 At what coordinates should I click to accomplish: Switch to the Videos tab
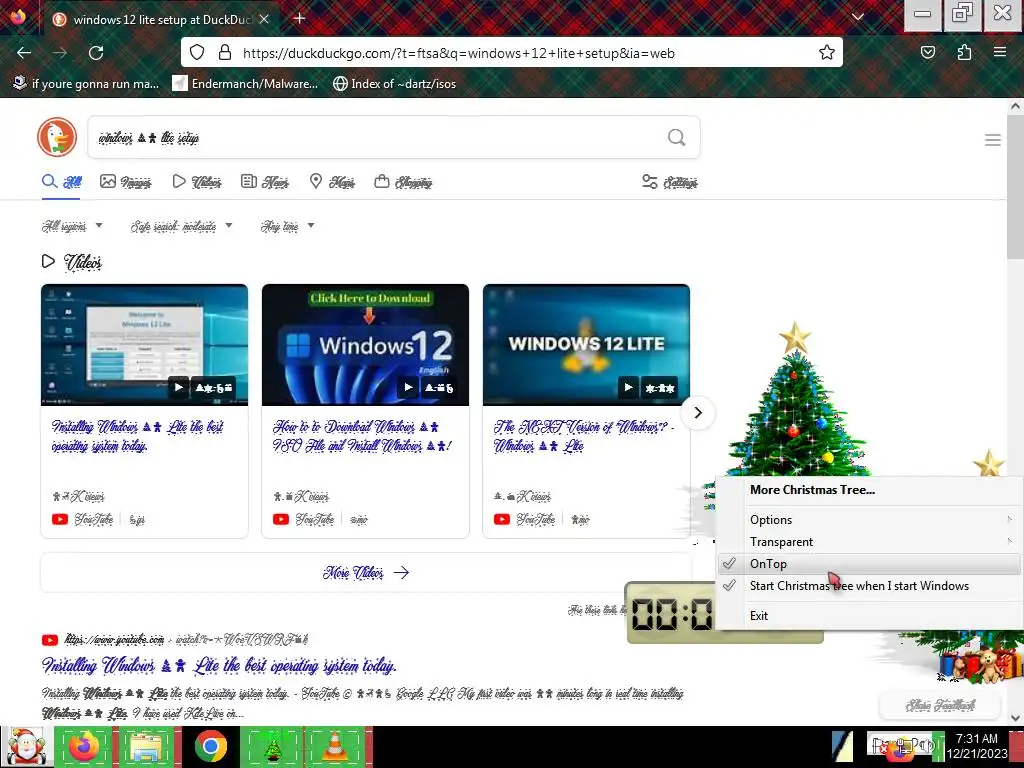point(197,182)
